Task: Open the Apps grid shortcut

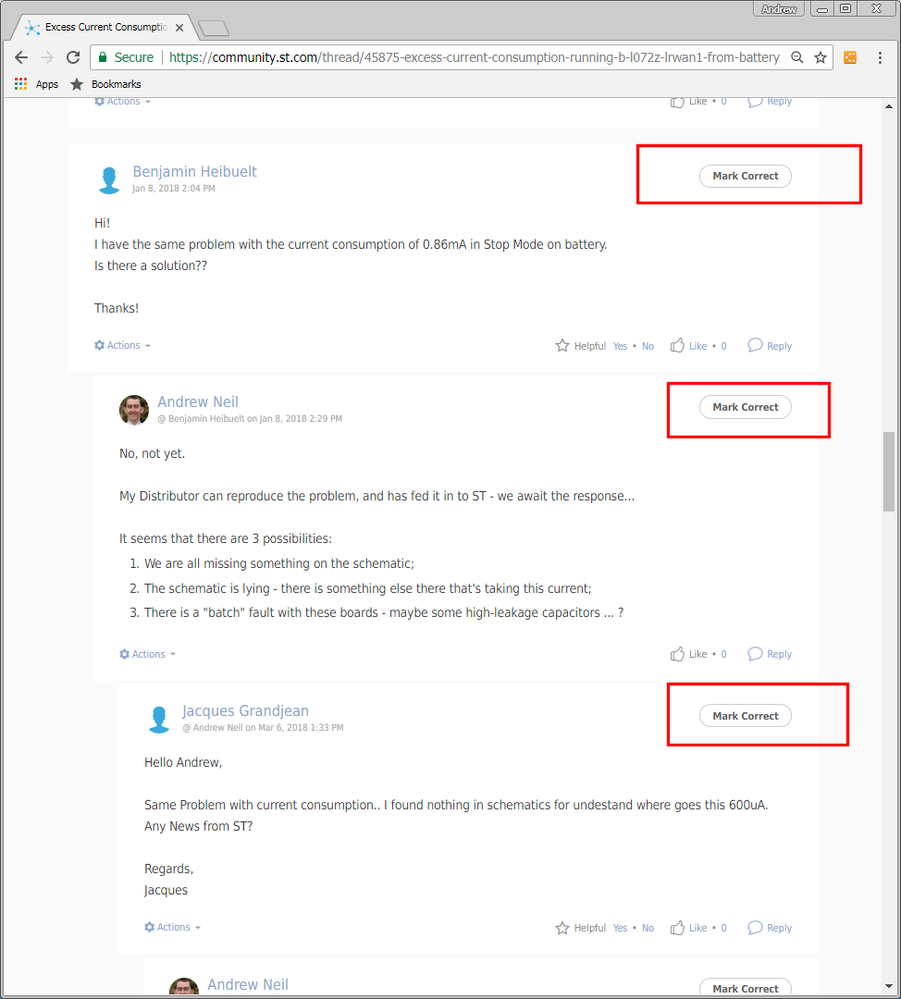Action: pyautogui.click(x=36, y=84)
